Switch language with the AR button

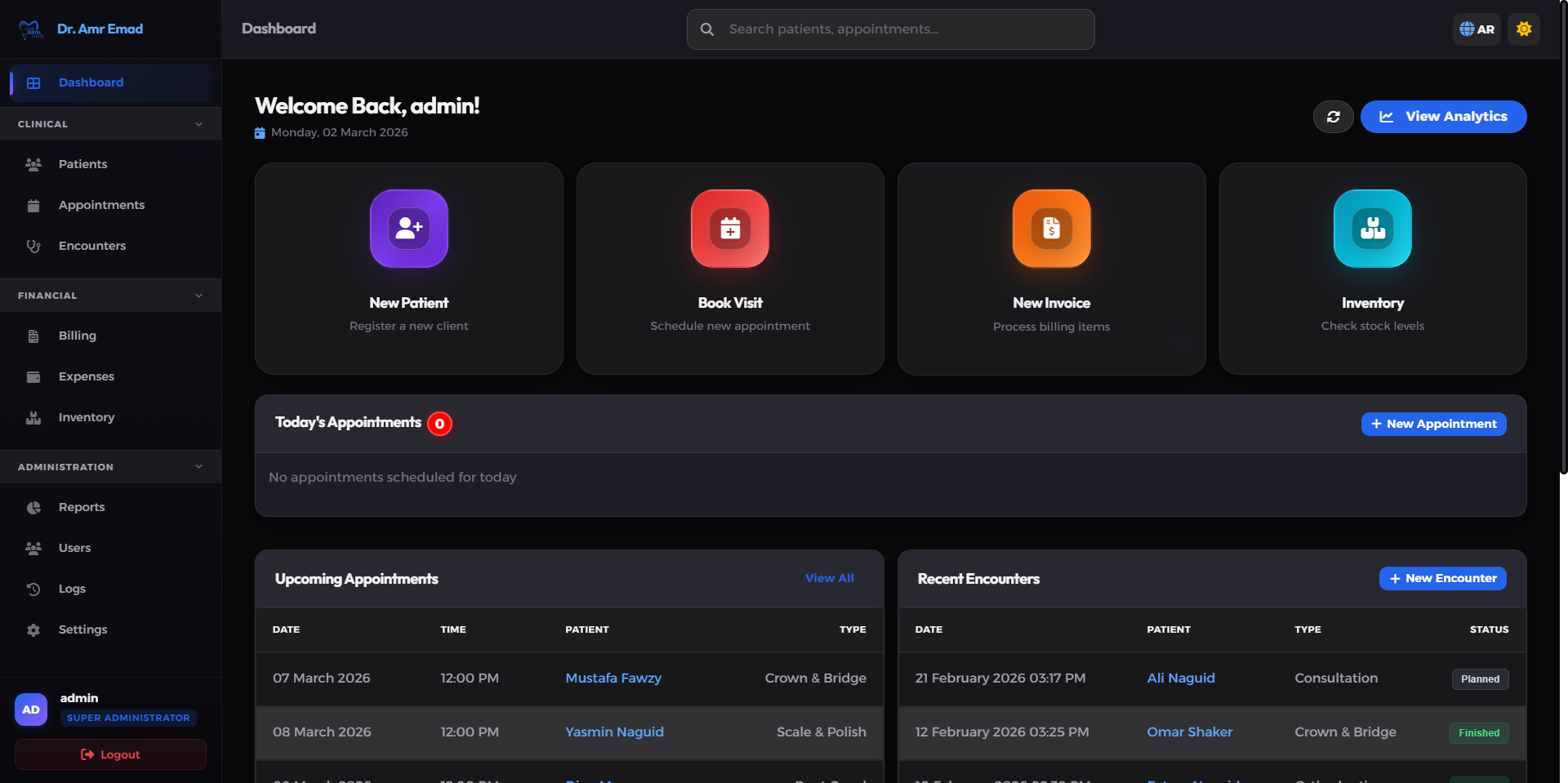(x=1477, y=29)
